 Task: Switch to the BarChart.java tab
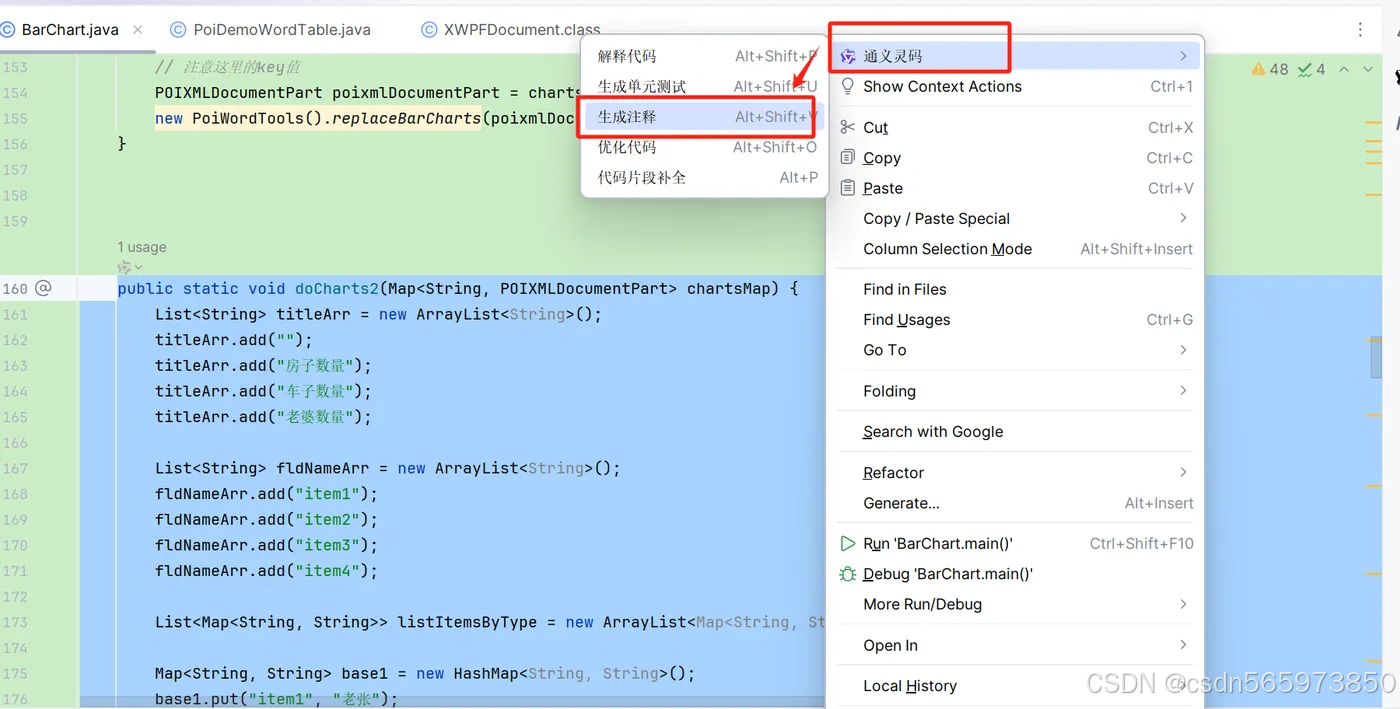point(70,30)
